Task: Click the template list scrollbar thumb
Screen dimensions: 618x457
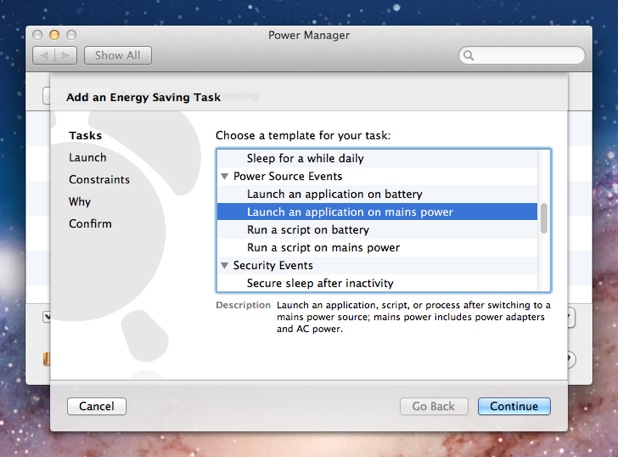Action: click(544, 218)
